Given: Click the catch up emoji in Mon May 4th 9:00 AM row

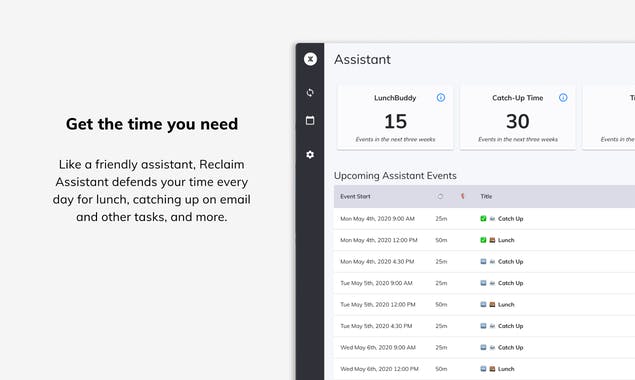Looking at the screenshot, I should (492, 219).
